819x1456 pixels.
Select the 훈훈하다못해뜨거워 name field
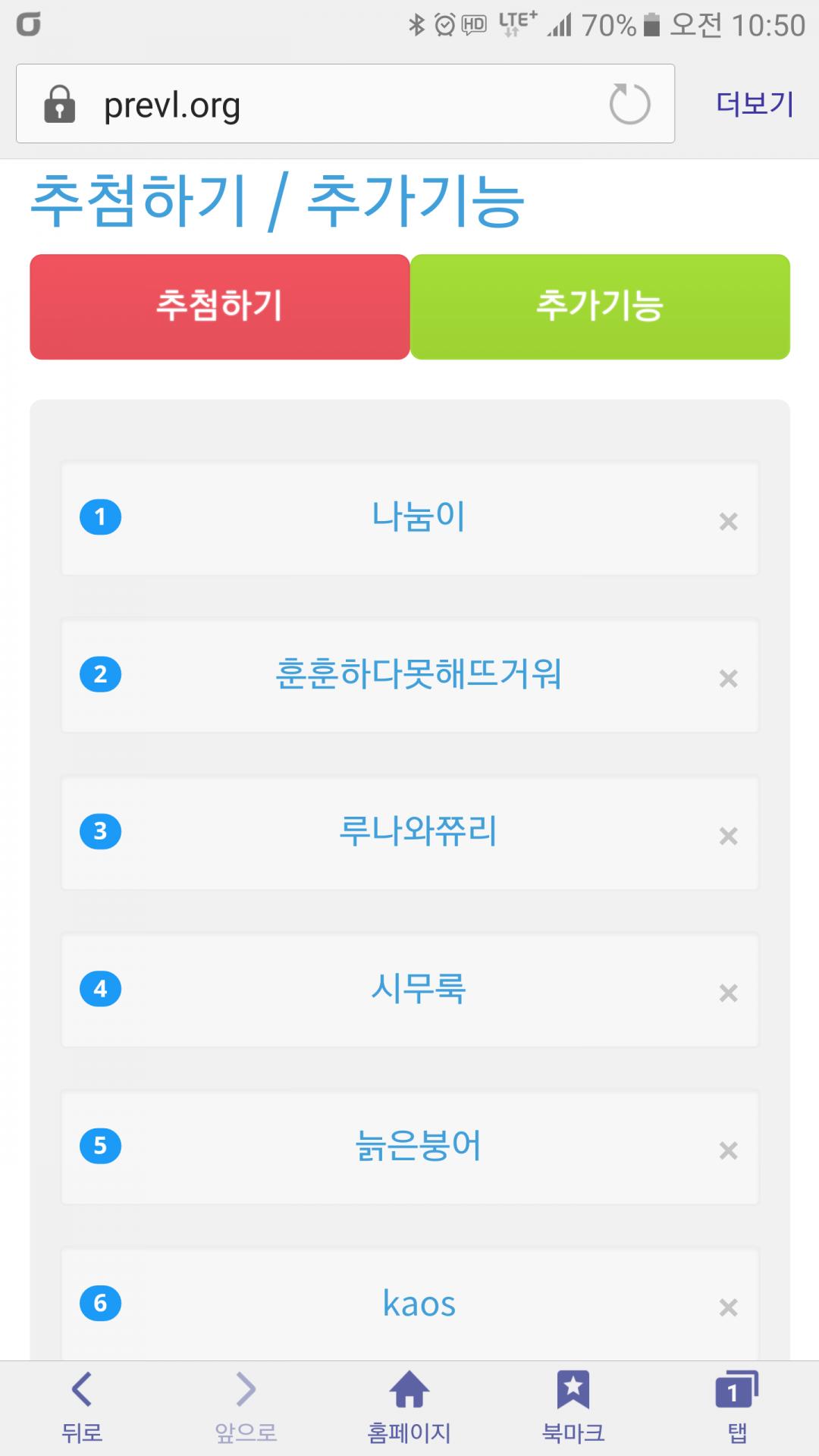418,674
